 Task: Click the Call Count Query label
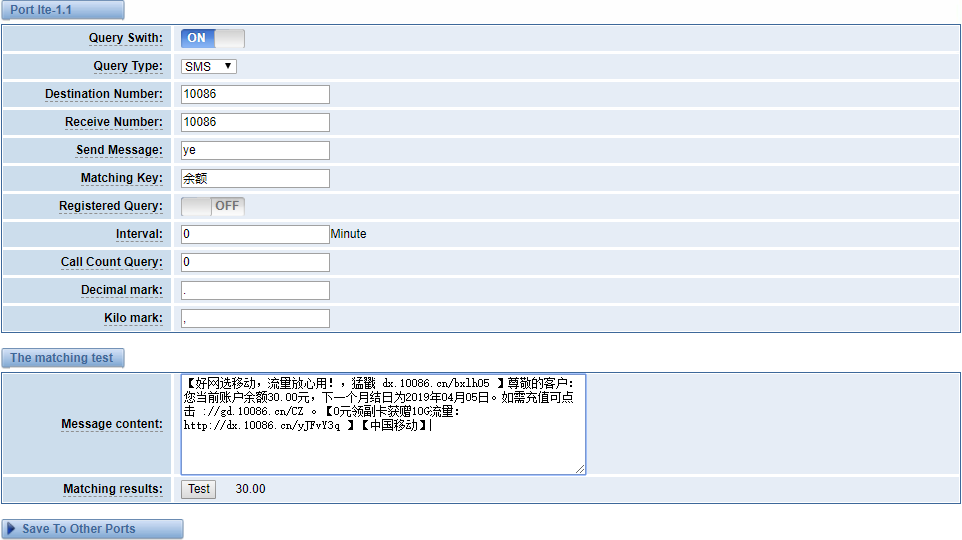pos(112,263)
